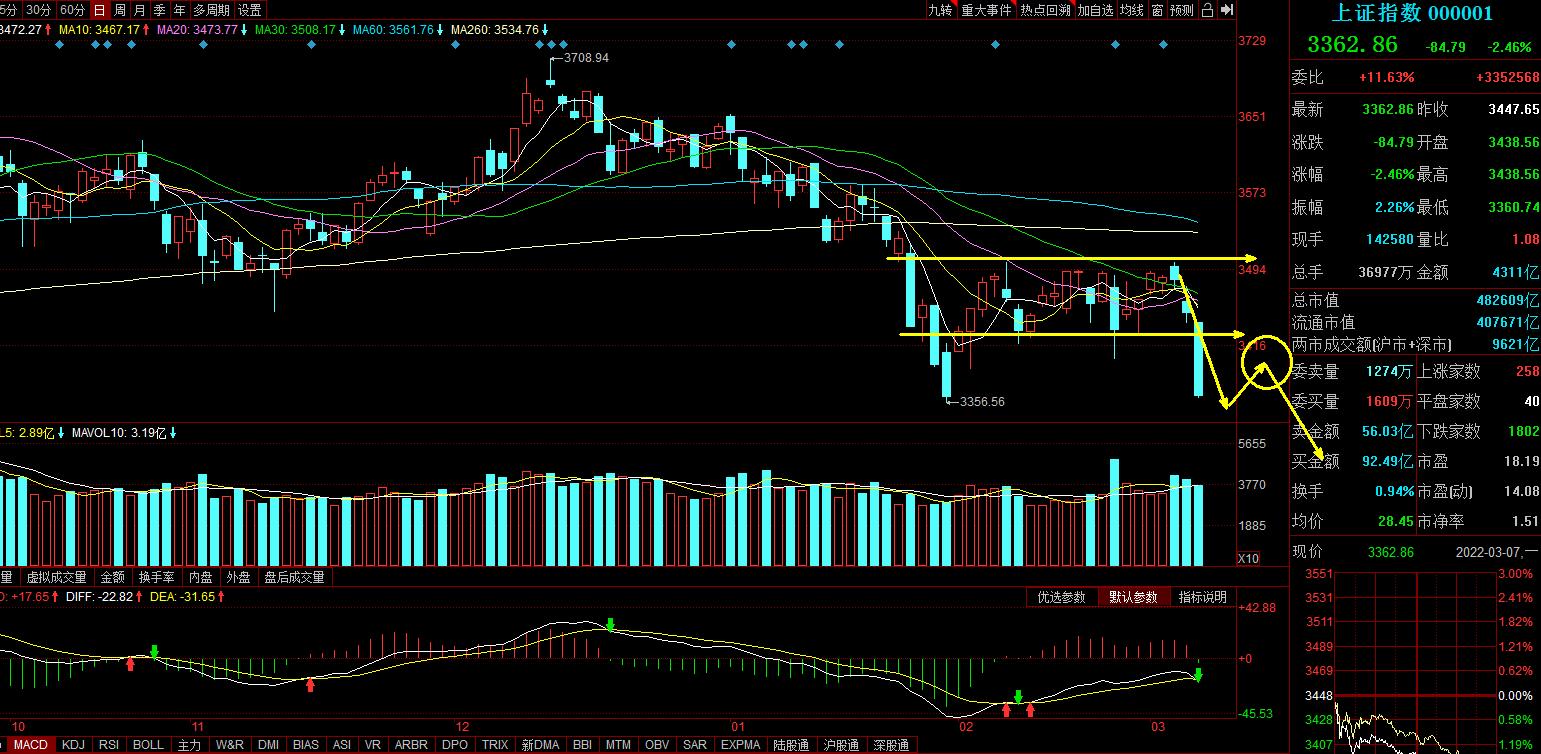Image resolution: width=1541 pixels, height=754 pixels.
Task: Select the DPO indicator tab
Action: click(455, 745)
